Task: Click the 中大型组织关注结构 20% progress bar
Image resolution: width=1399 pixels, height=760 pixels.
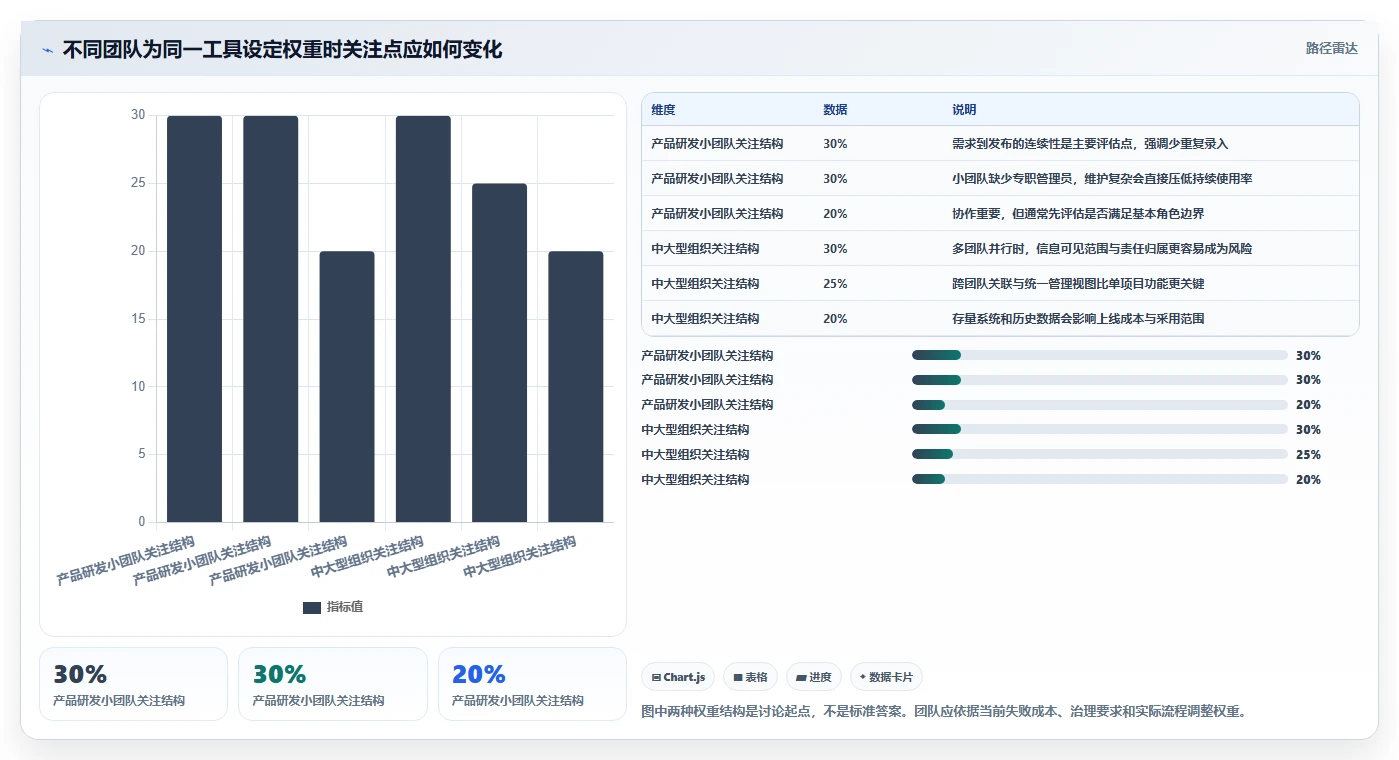Action: (x=1099, y=479)
